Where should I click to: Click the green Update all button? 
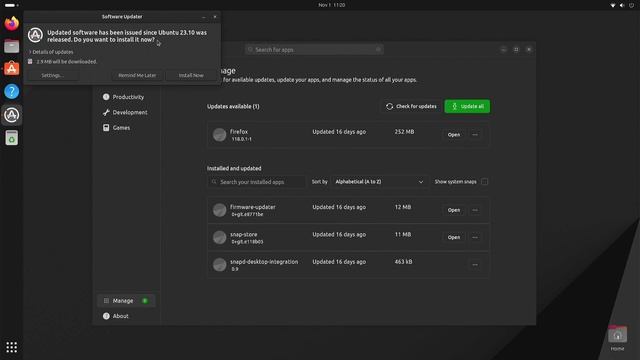point(467,107)
